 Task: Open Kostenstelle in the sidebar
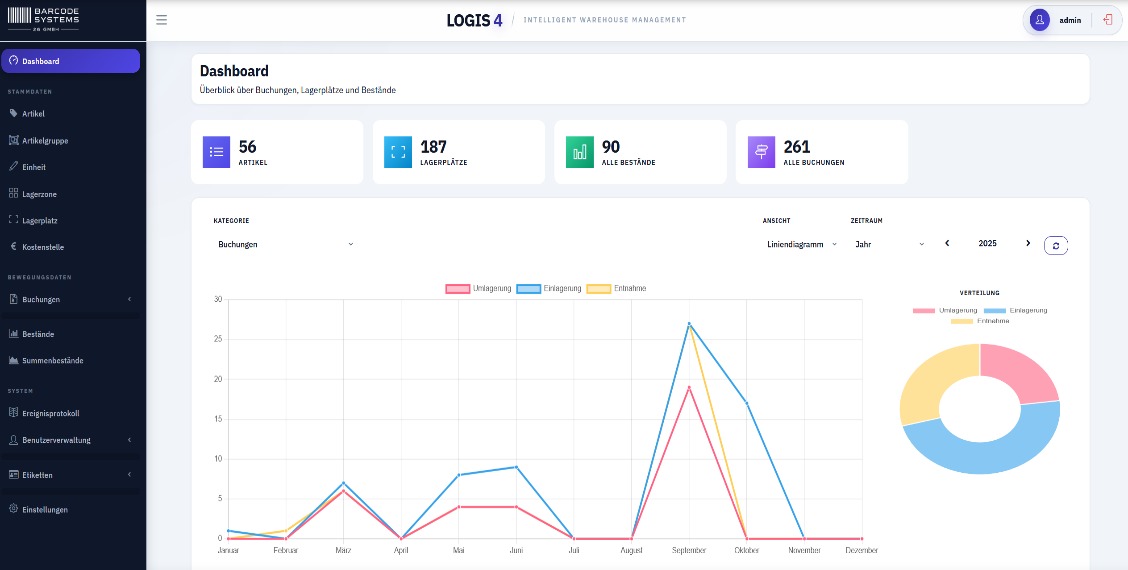43,247
